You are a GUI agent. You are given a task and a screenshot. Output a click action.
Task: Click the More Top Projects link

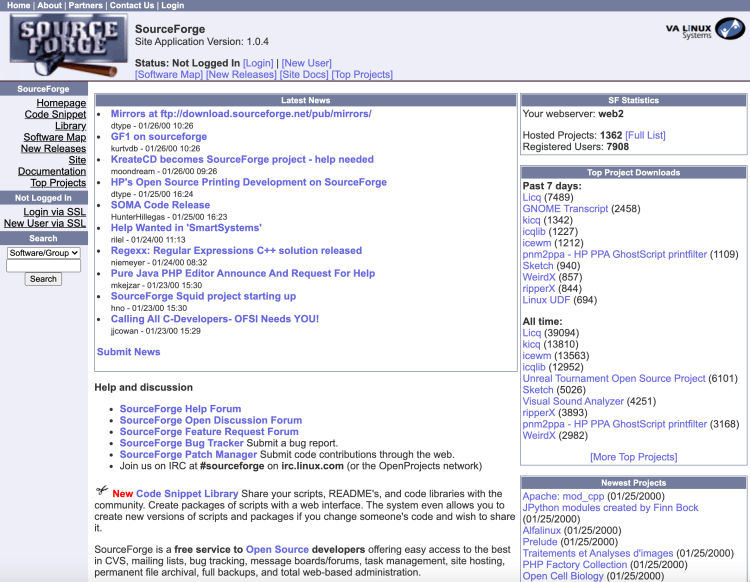pos(633,457)
